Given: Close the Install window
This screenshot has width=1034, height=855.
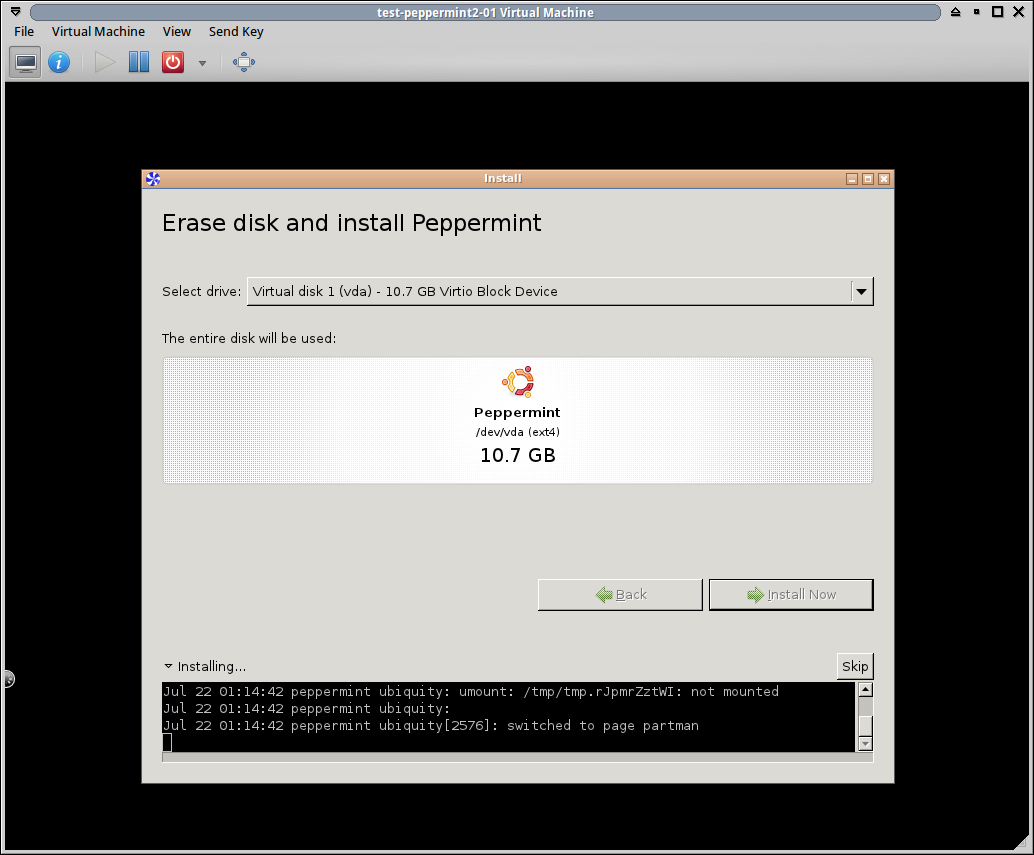Looking at the screenshot, I should [x=884, y=179].
